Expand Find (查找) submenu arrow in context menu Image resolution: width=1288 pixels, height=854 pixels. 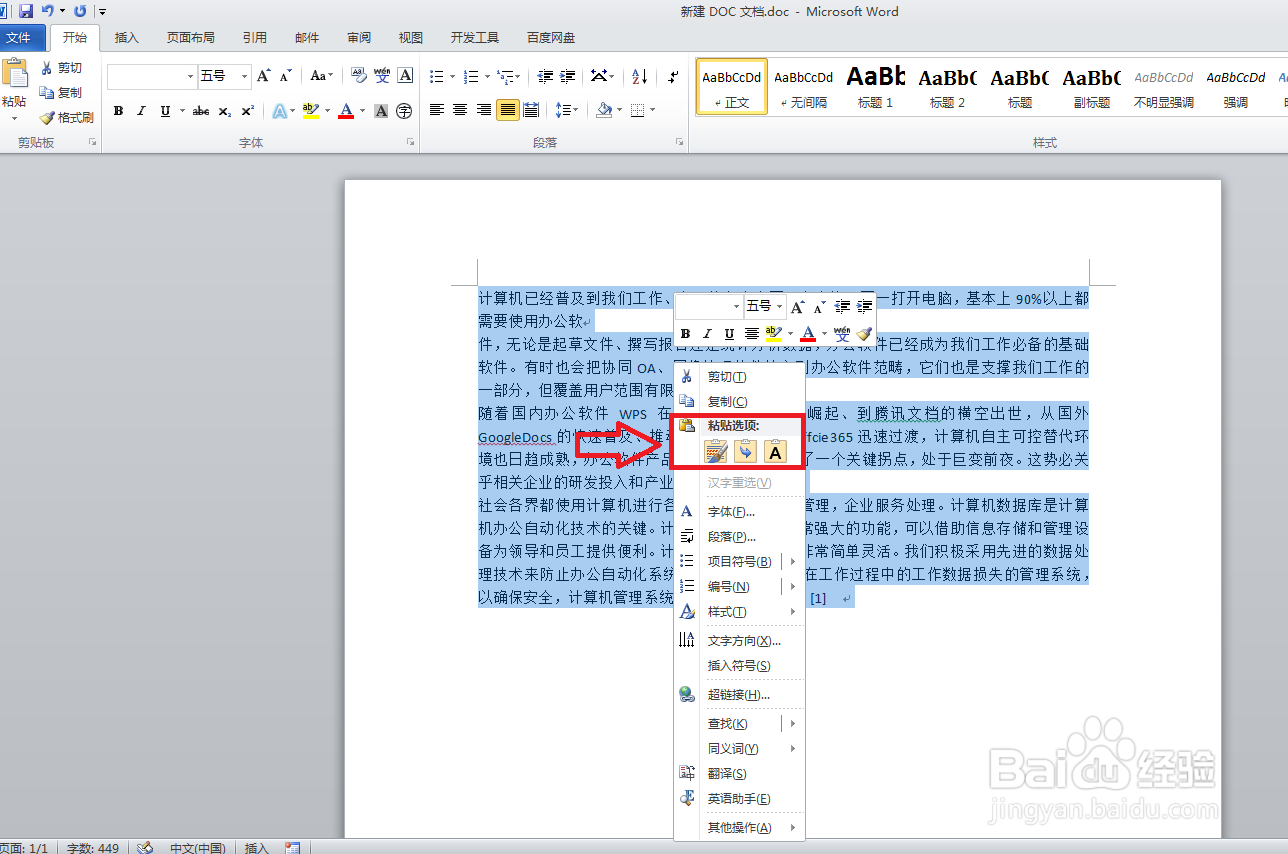(793, 723)
